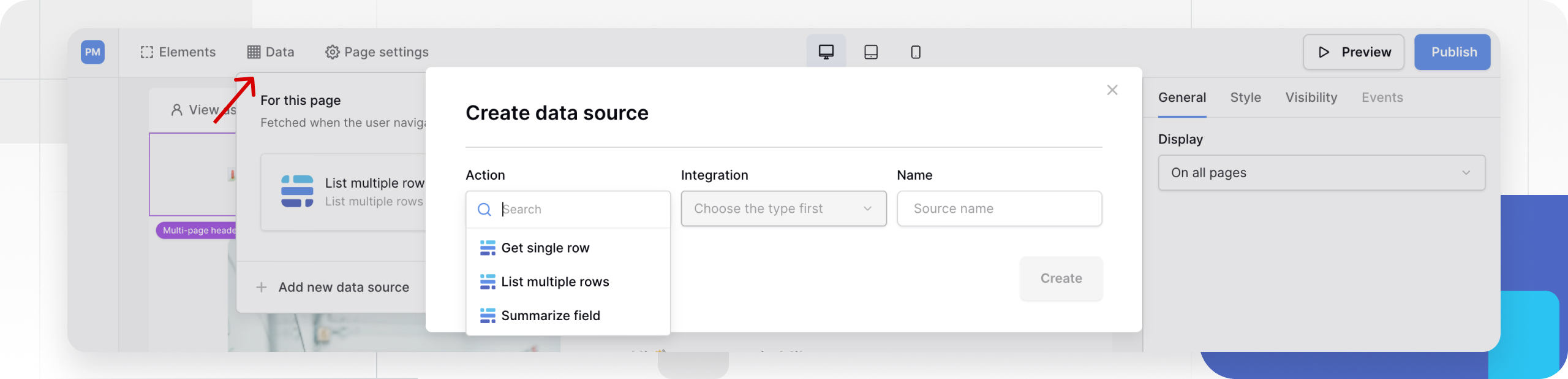Click the Summarize field icon
Screen dimensions: 1568x379
488,315
